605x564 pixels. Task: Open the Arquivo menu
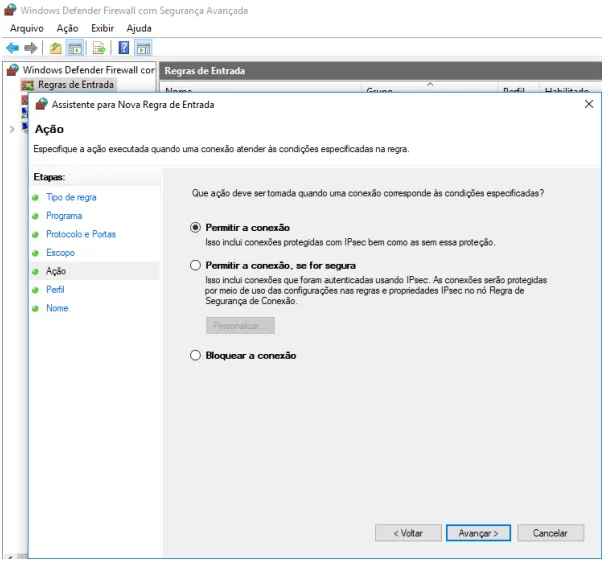[x=27, y=28]
